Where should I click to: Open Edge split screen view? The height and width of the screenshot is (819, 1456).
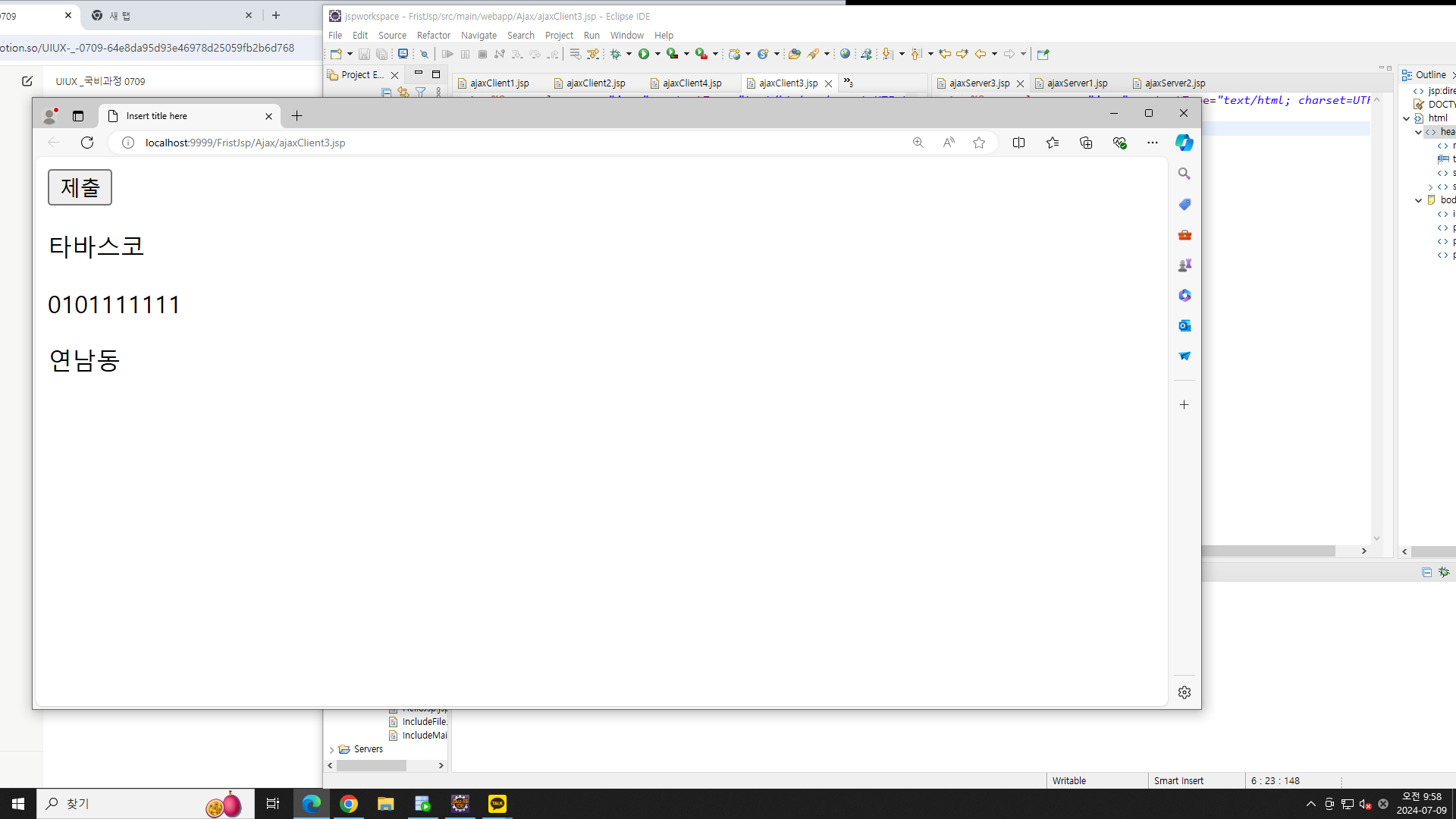(1018, 143)
